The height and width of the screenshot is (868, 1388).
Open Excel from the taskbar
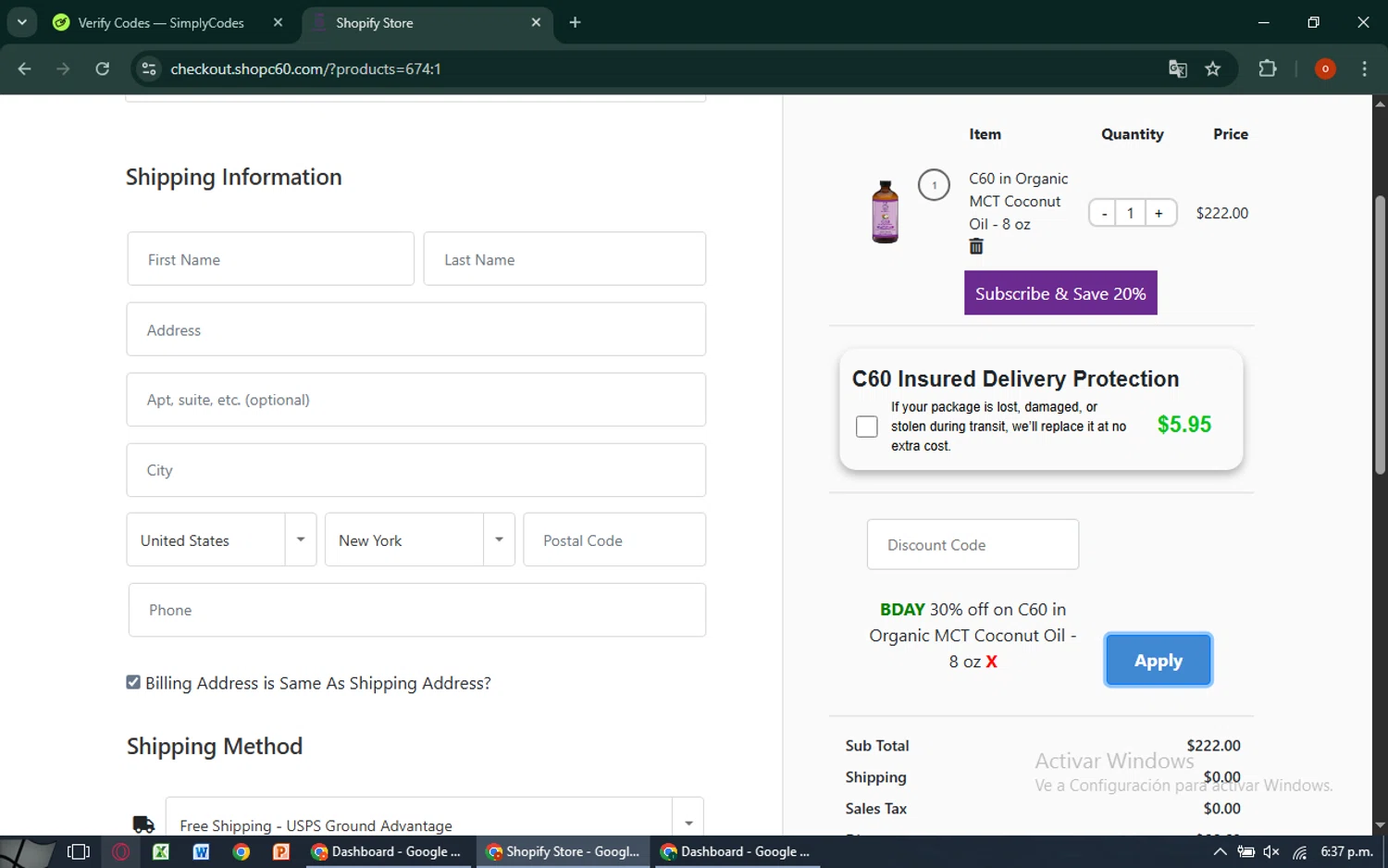coord(161,851)
